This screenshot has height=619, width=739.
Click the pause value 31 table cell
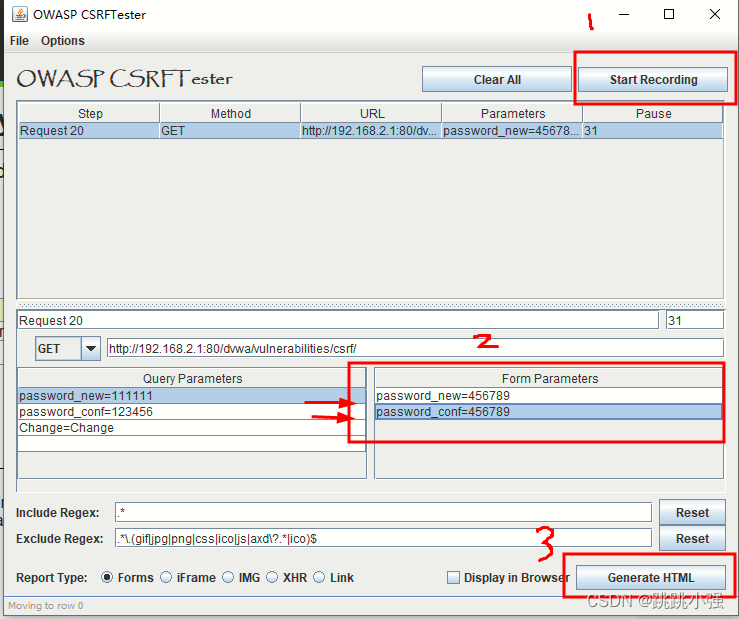click(x=653, y=131)
